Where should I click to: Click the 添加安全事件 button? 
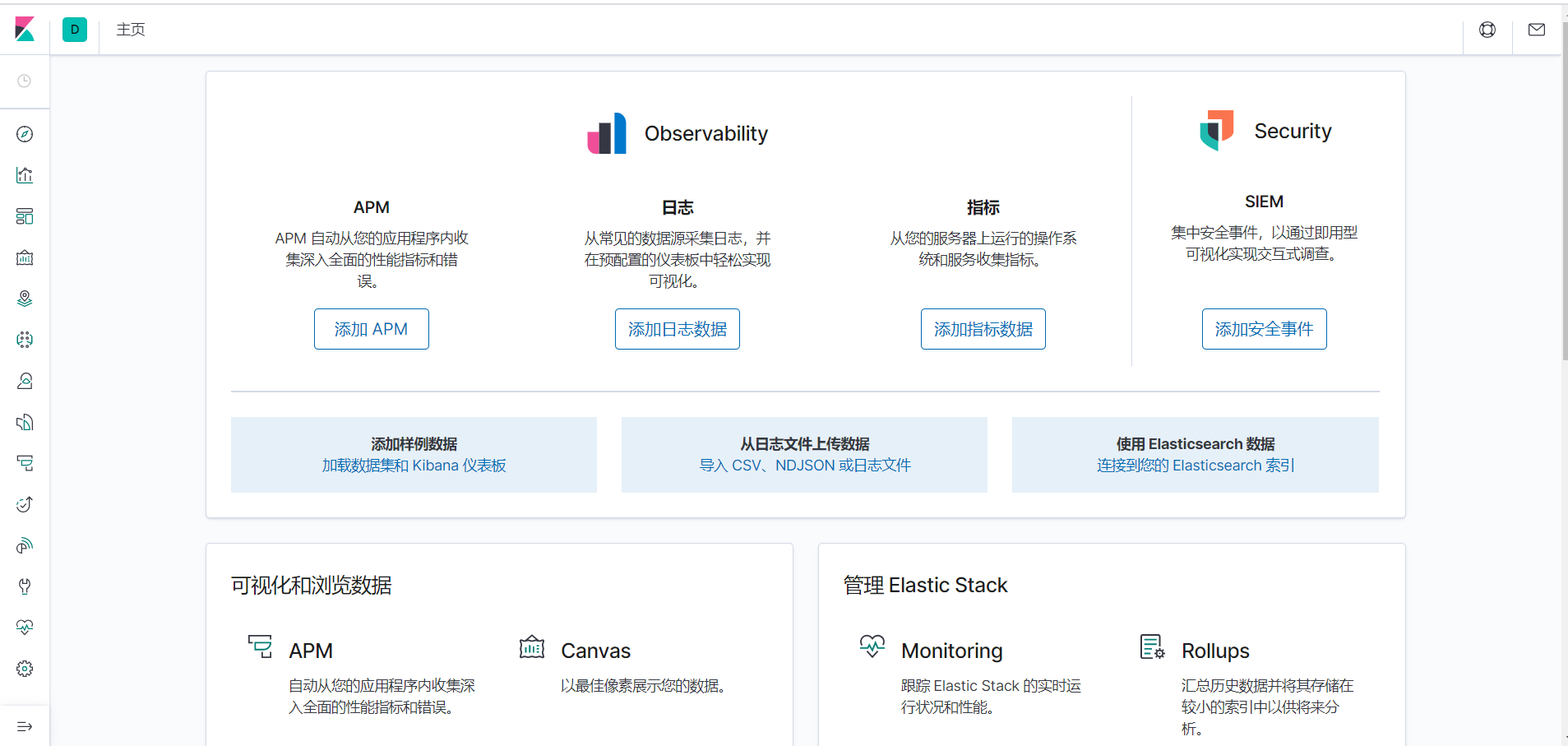tap(1265, 329)
